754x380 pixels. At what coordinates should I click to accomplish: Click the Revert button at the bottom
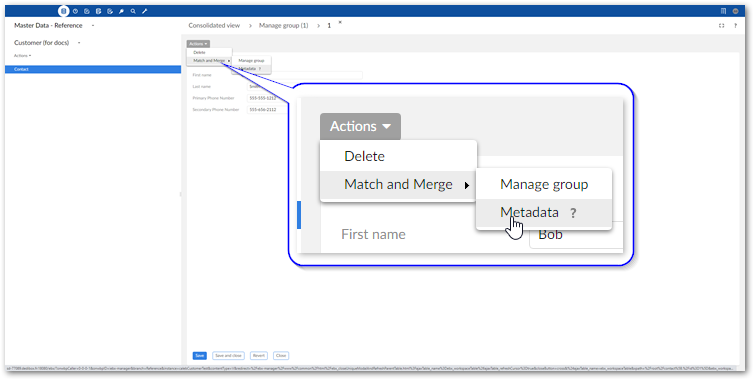click(259, 355)
